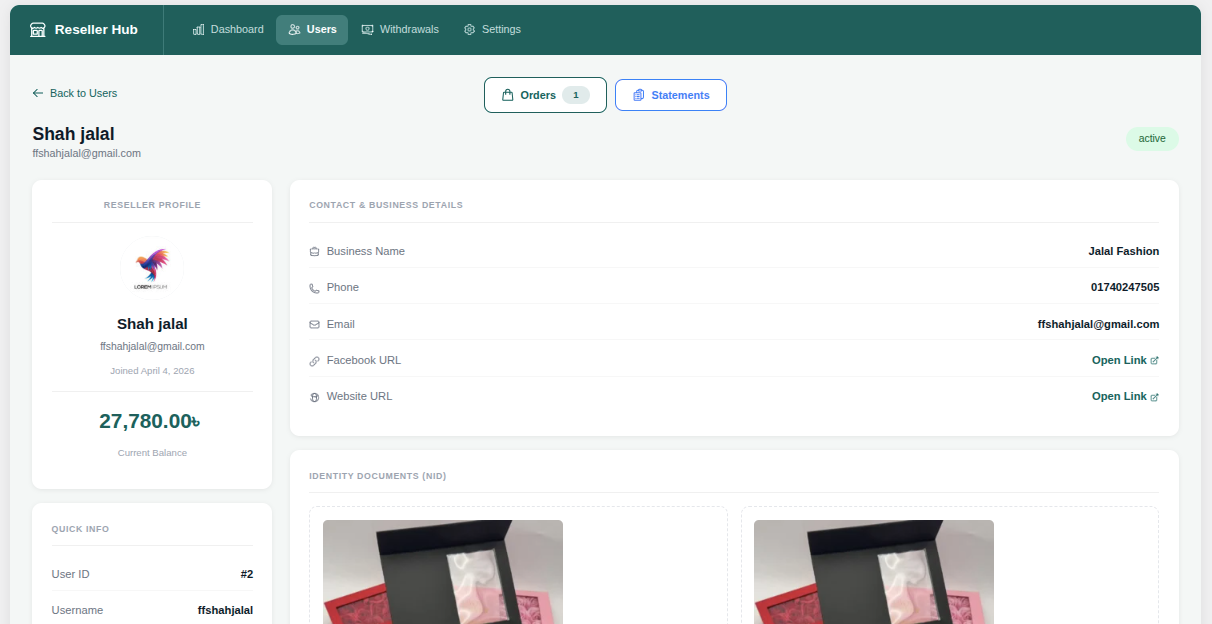
Task: Open the Facebook URL Open Link
Action: (1125, 361)
